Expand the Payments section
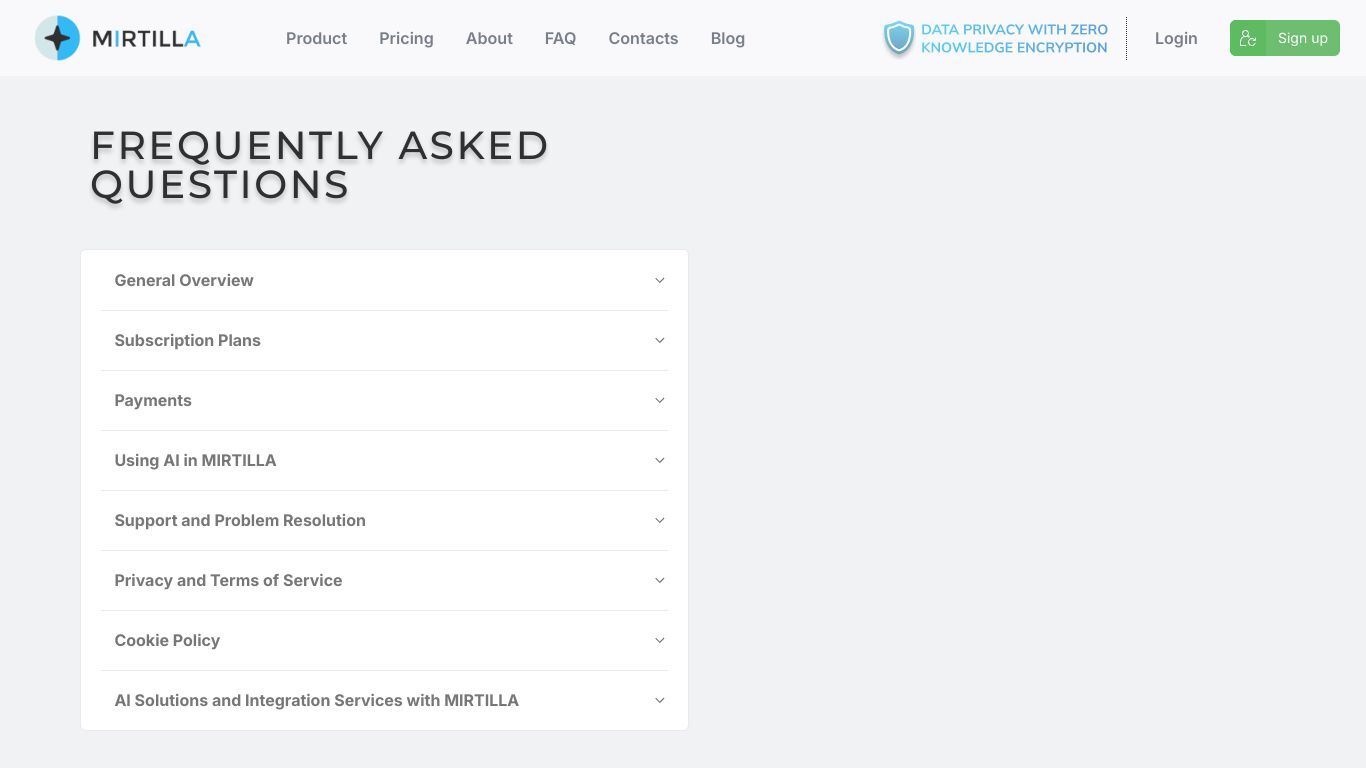 click(384, 400)
